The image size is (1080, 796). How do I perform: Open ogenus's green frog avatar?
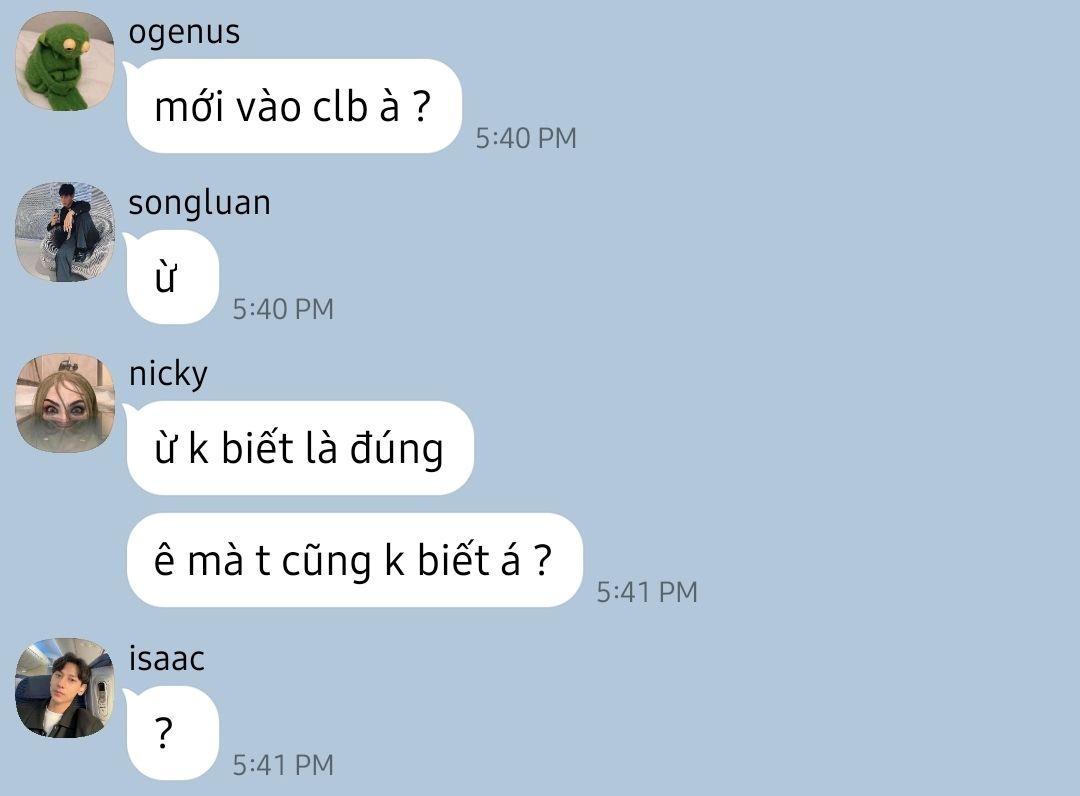click(x=65, y=61)
